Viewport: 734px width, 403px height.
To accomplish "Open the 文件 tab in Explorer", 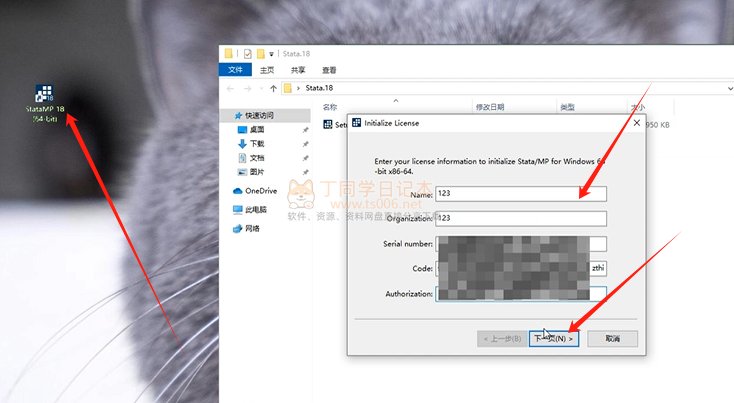I will [x=235, y=70].
